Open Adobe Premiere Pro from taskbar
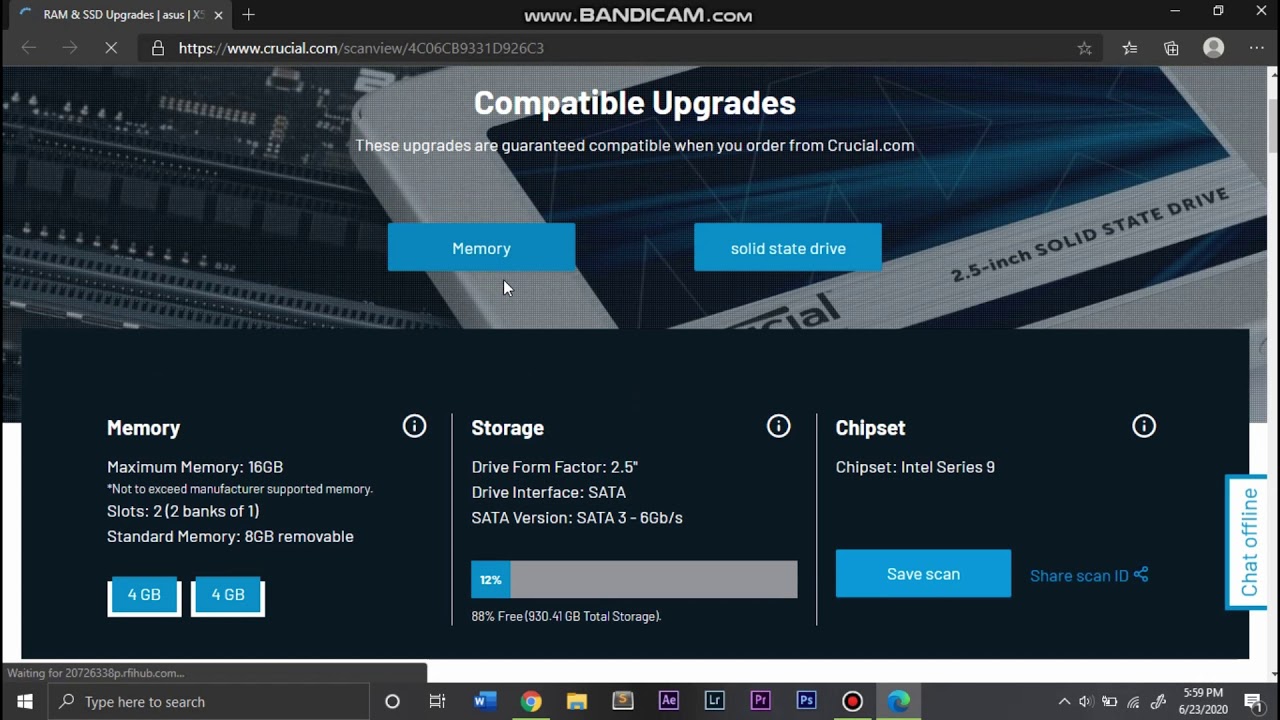Viewport: 1280px width, 720px height. coord(760,701)
